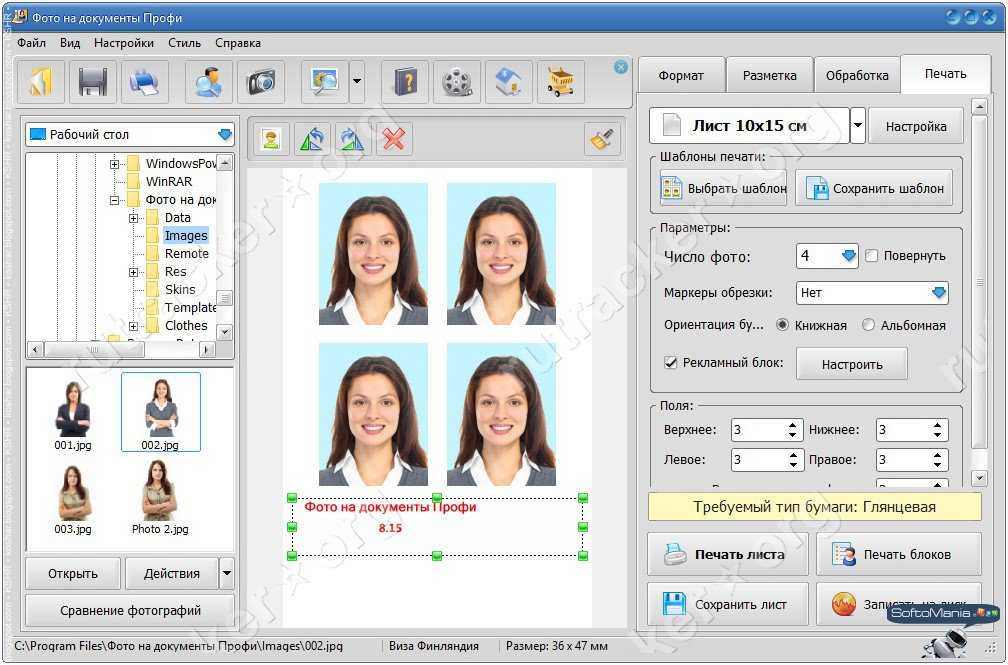Click the Выбрать шаблон button

click(x=723, y=188)
